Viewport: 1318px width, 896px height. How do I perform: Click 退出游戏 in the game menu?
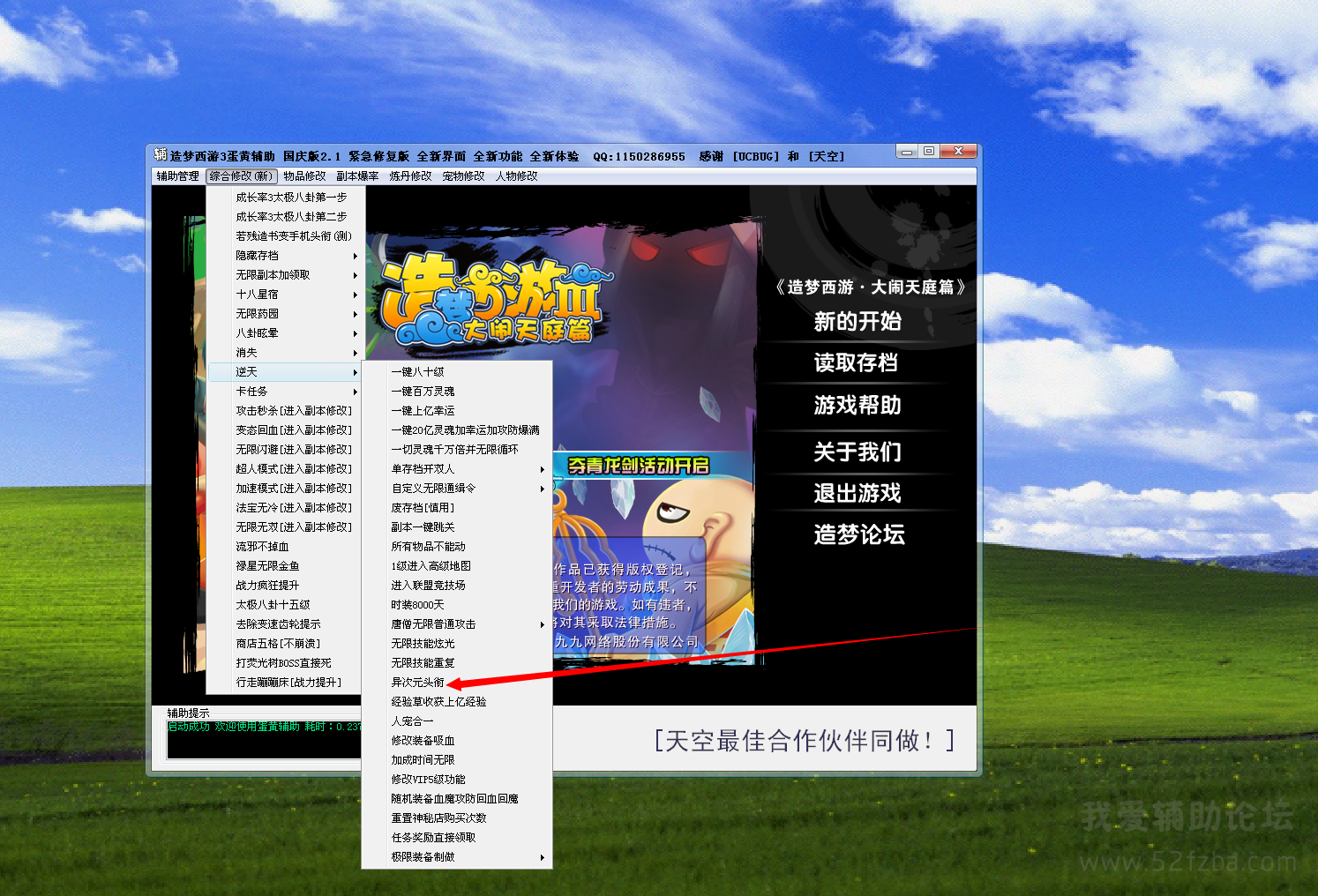coord(857,493)
